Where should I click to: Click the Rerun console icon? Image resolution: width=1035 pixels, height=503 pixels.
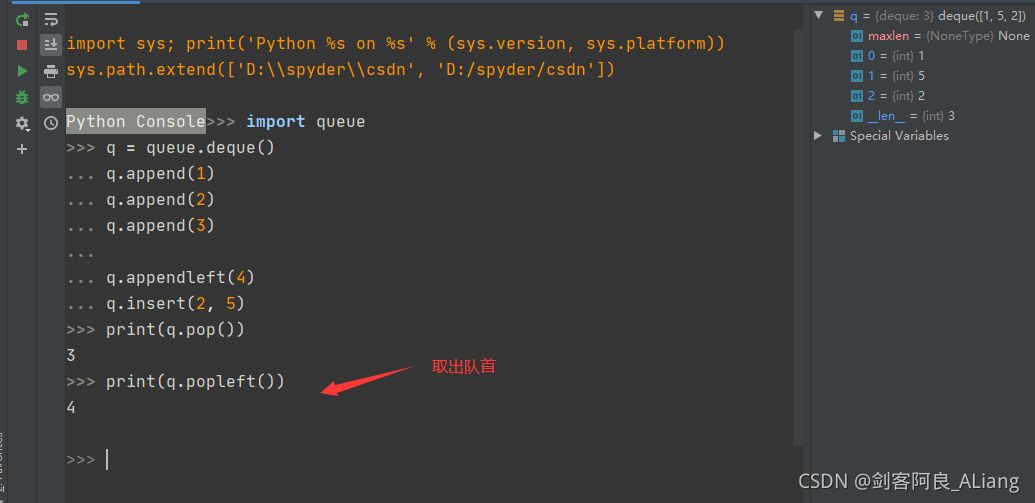(x=22, y=19)
